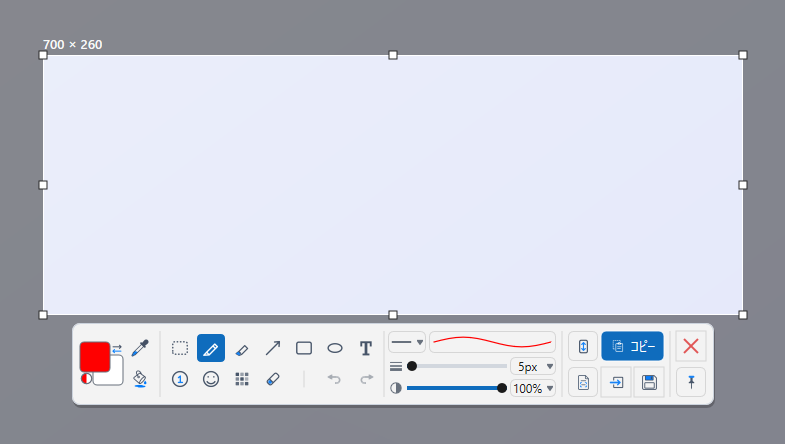Click the 700 × 260 size label
Viewport: 785px width, 444px height.
click(73, 45)
